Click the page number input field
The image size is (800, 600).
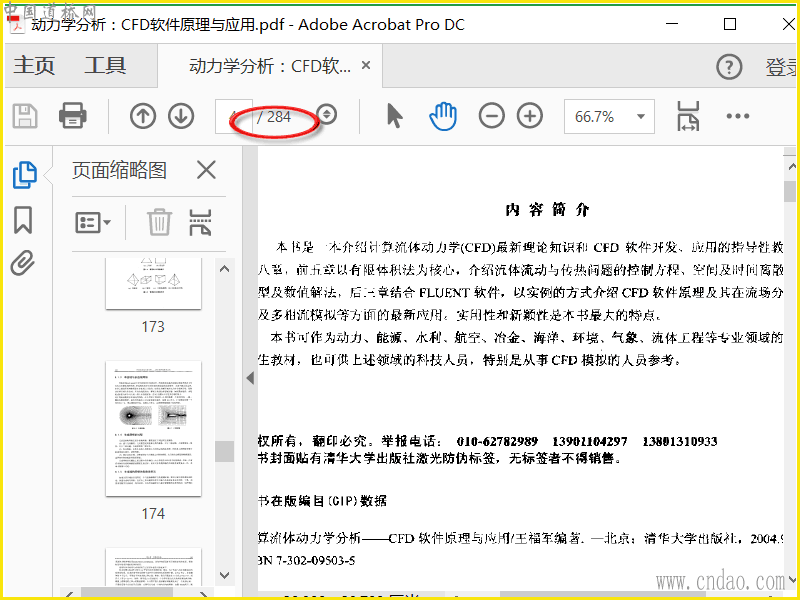tap(234, 117)
